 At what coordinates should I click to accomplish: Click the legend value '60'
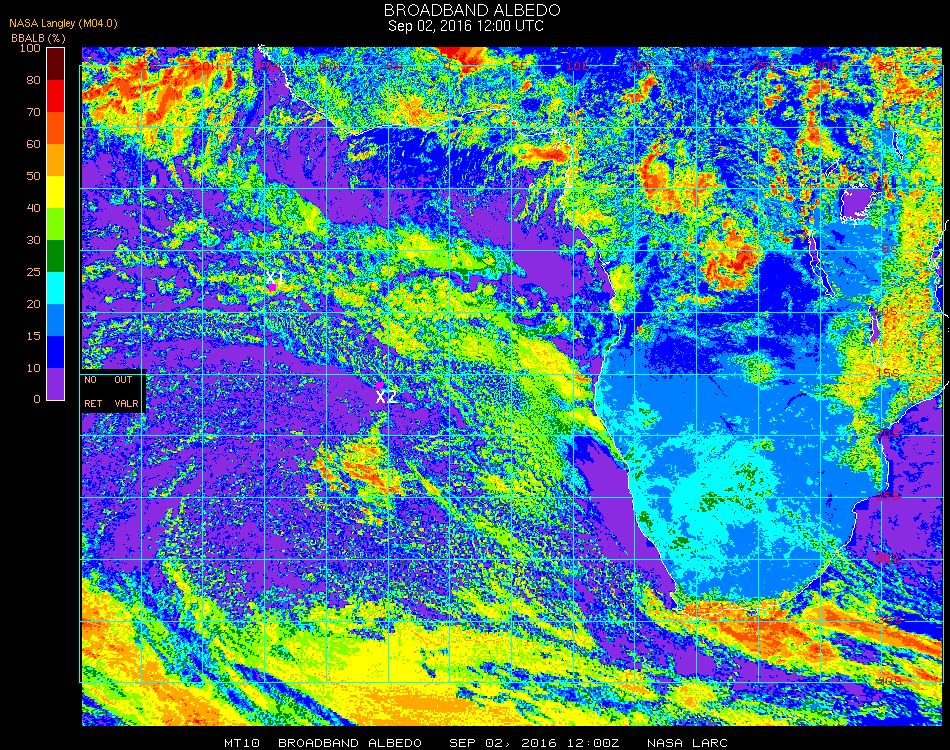[33, 144]
